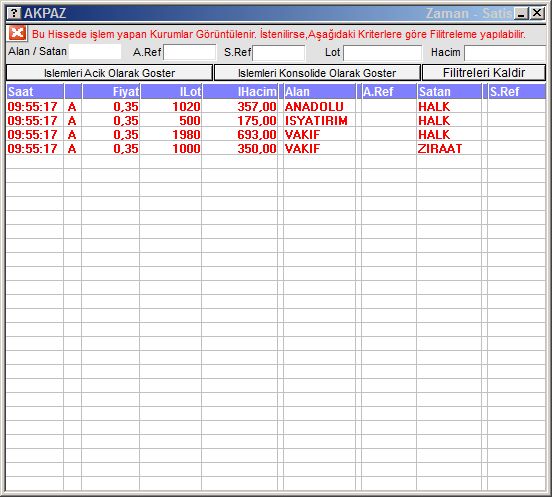Sort by A.Ref column header
Viewport: 552px width, 497px height.
tap(389, 92)
